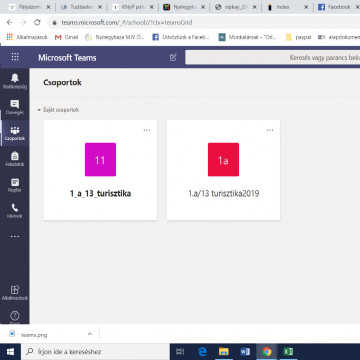This screenshot has width=360, height=360.
Task: Open the Gmail bookmark
Action: click(66, 37)
